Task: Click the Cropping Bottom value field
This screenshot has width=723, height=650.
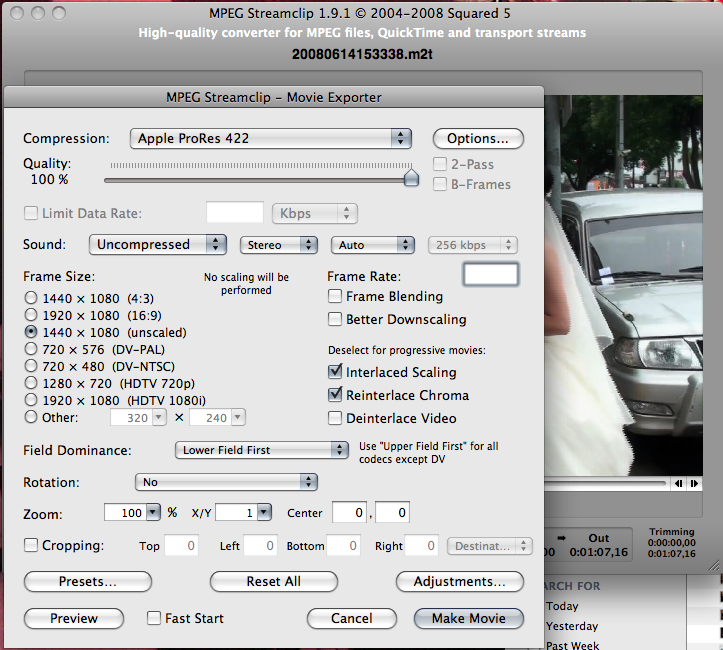Action: click(344, 546)
